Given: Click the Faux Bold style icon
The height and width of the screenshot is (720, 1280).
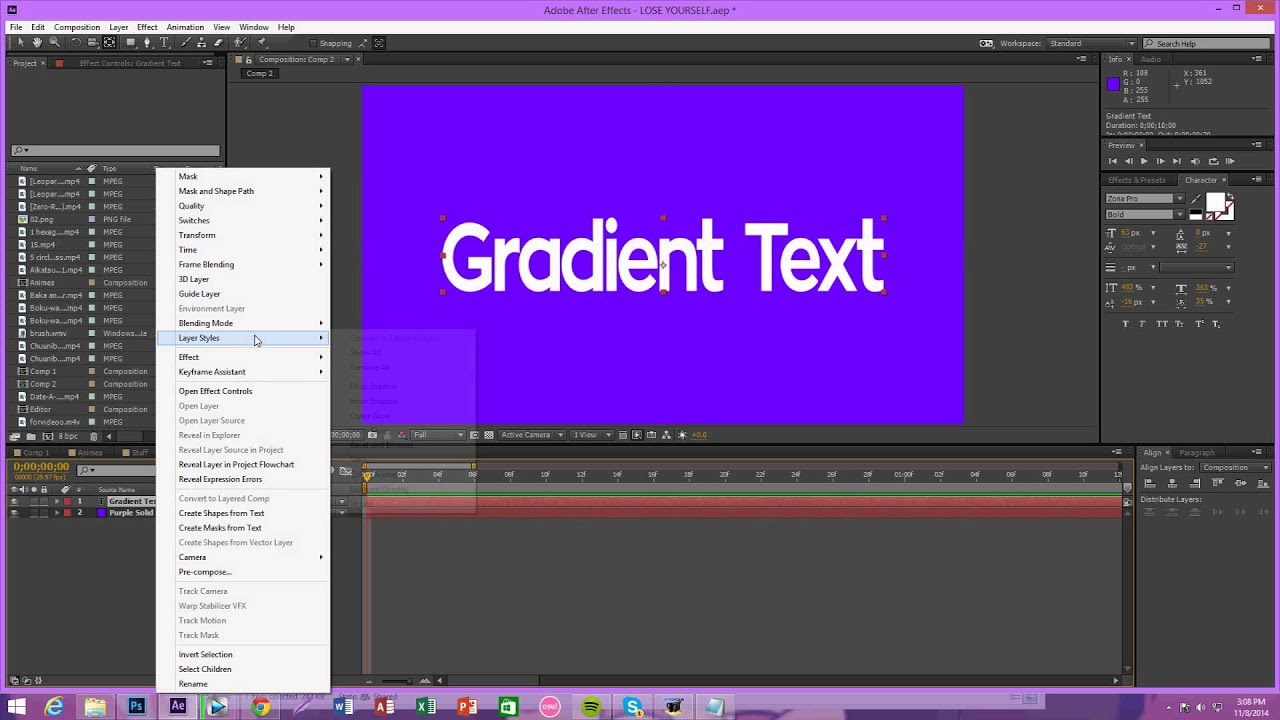Looking at the screenshot, I should pos(1126,324).
